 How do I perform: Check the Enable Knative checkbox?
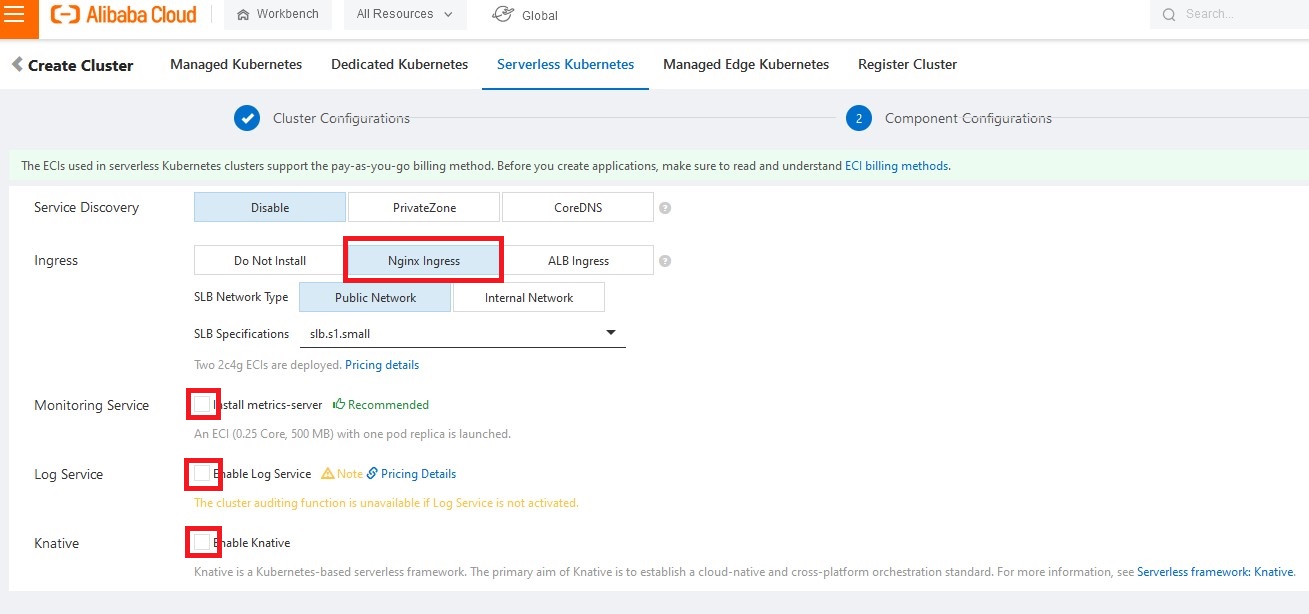pyautogui.click(x=203, y=542)
